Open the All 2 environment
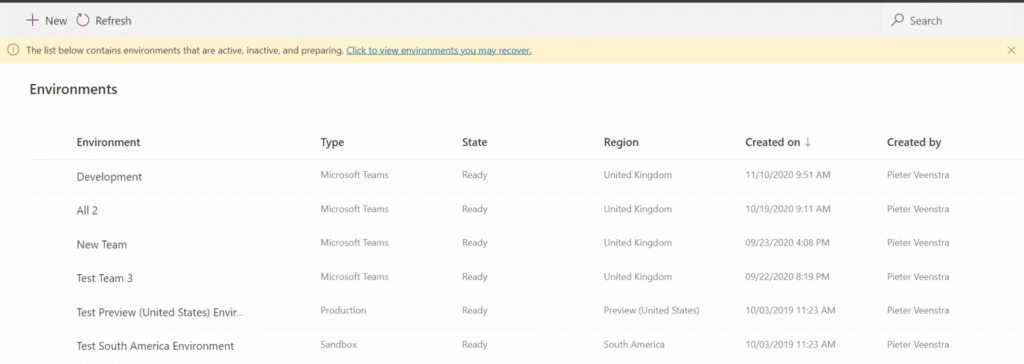This screenshot has width=1024, height=364. click(x=88, y=210)
